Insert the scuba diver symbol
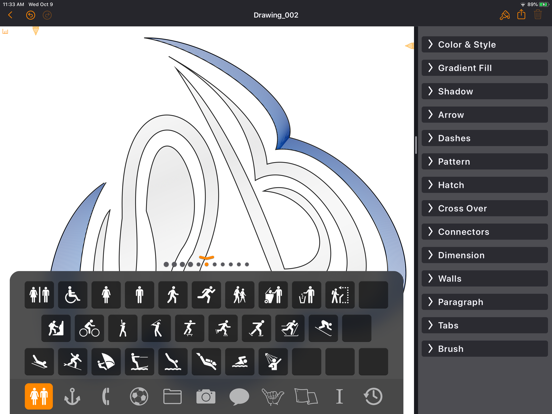 [206, 362]
